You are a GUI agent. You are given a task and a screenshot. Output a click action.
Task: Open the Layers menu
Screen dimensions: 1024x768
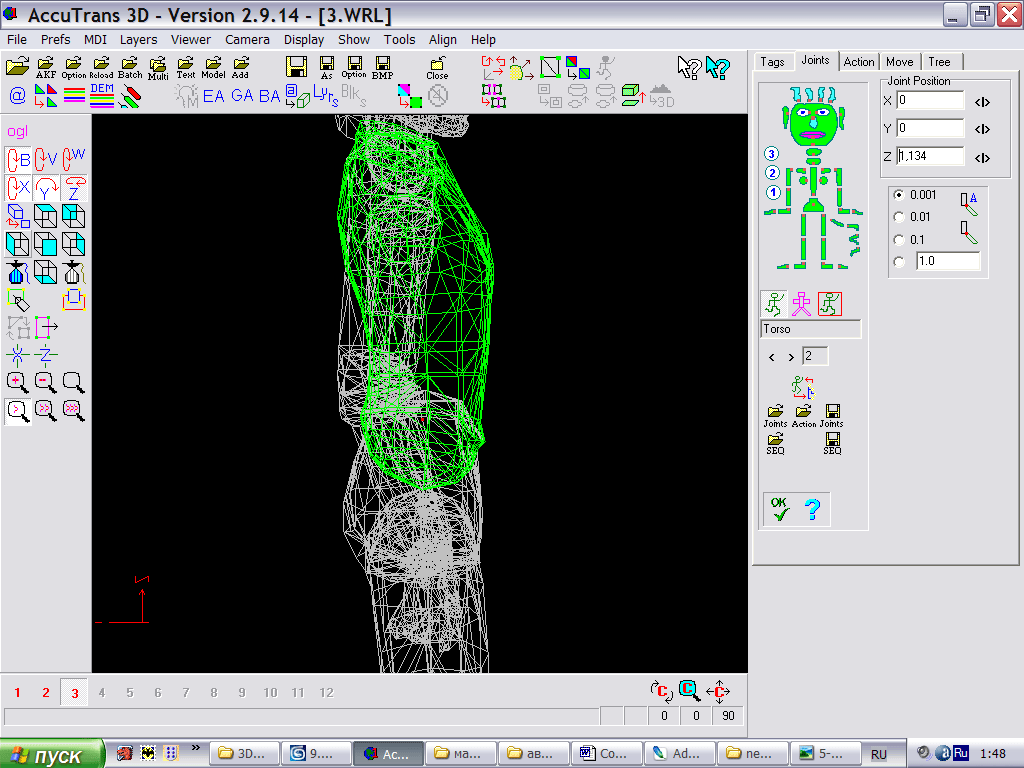[x=138, y=39]
